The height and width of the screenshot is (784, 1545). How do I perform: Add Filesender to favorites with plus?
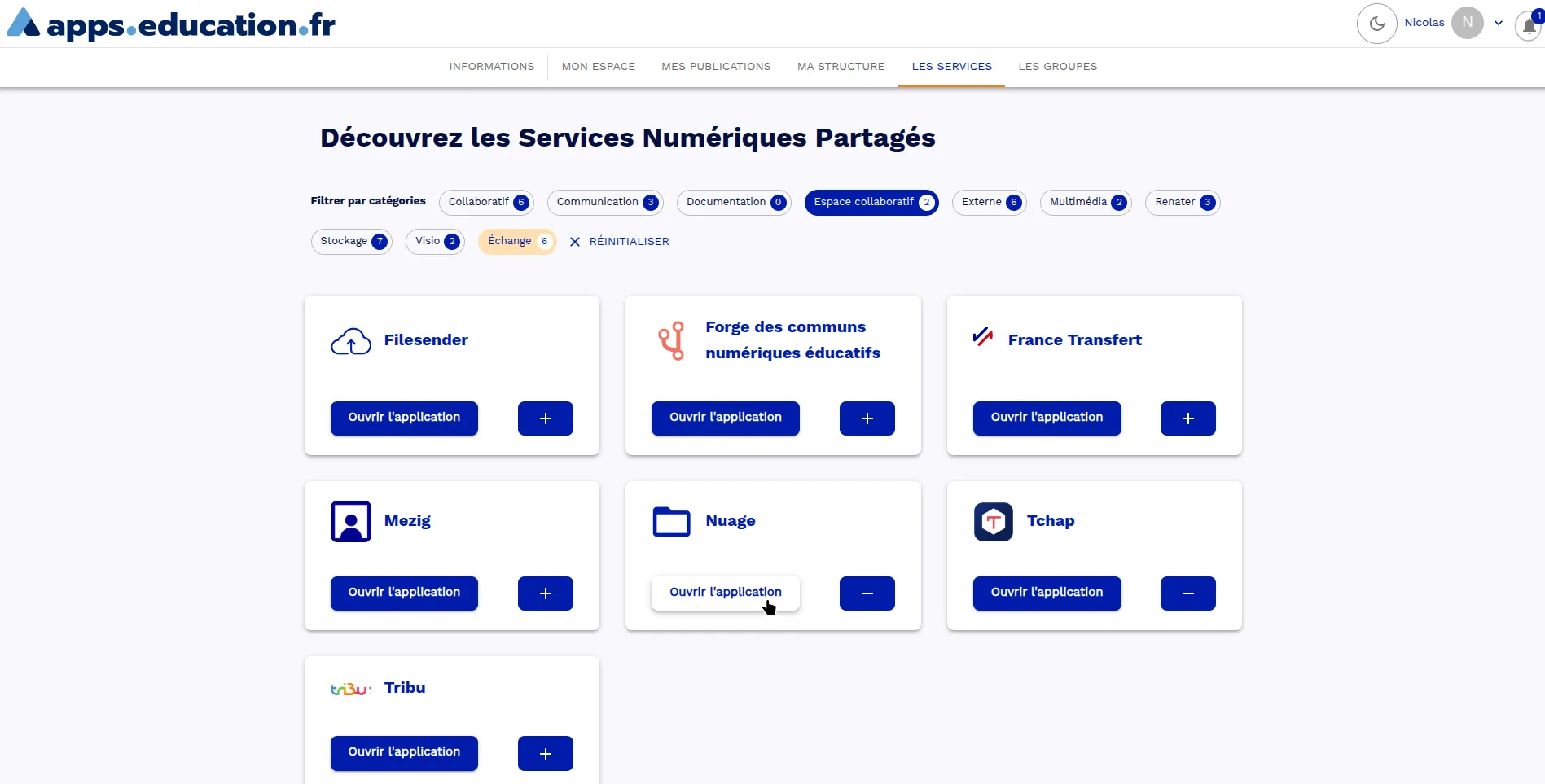coord(546,418)
